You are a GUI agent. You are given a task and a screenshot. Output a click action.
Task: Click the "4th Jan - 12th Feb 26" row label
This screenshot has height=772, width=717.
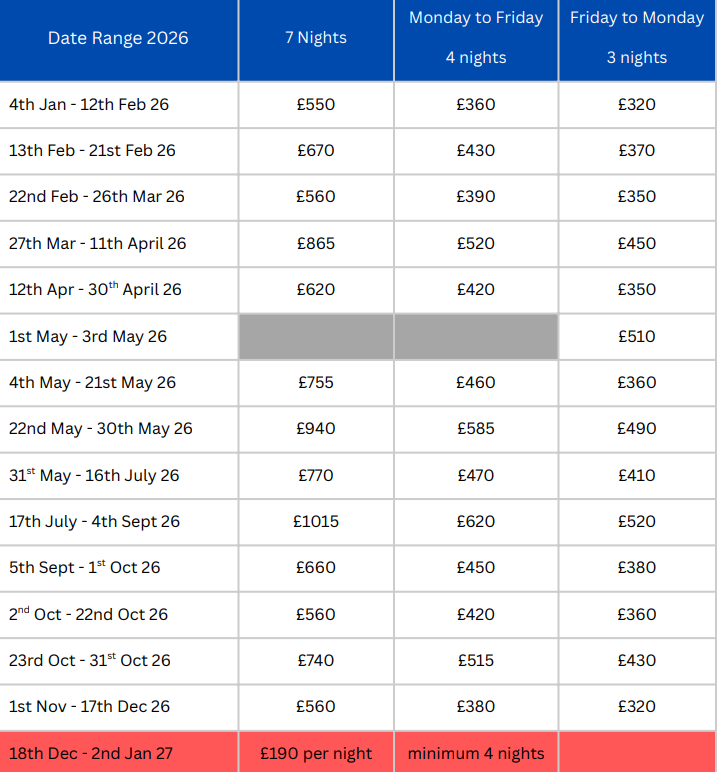[89, 104]
